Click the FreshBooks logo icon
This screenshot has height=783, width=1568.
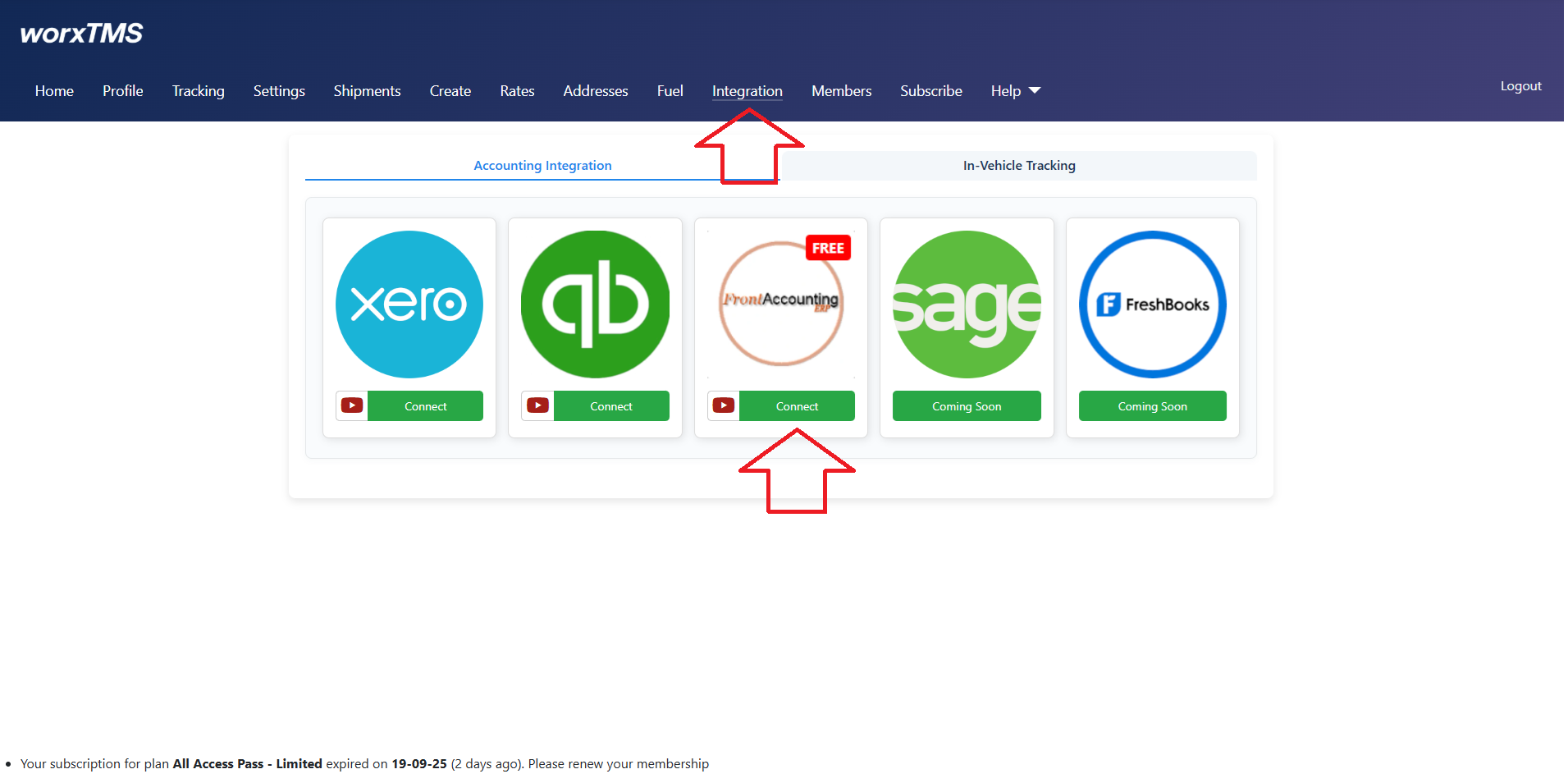point(1152,304)
